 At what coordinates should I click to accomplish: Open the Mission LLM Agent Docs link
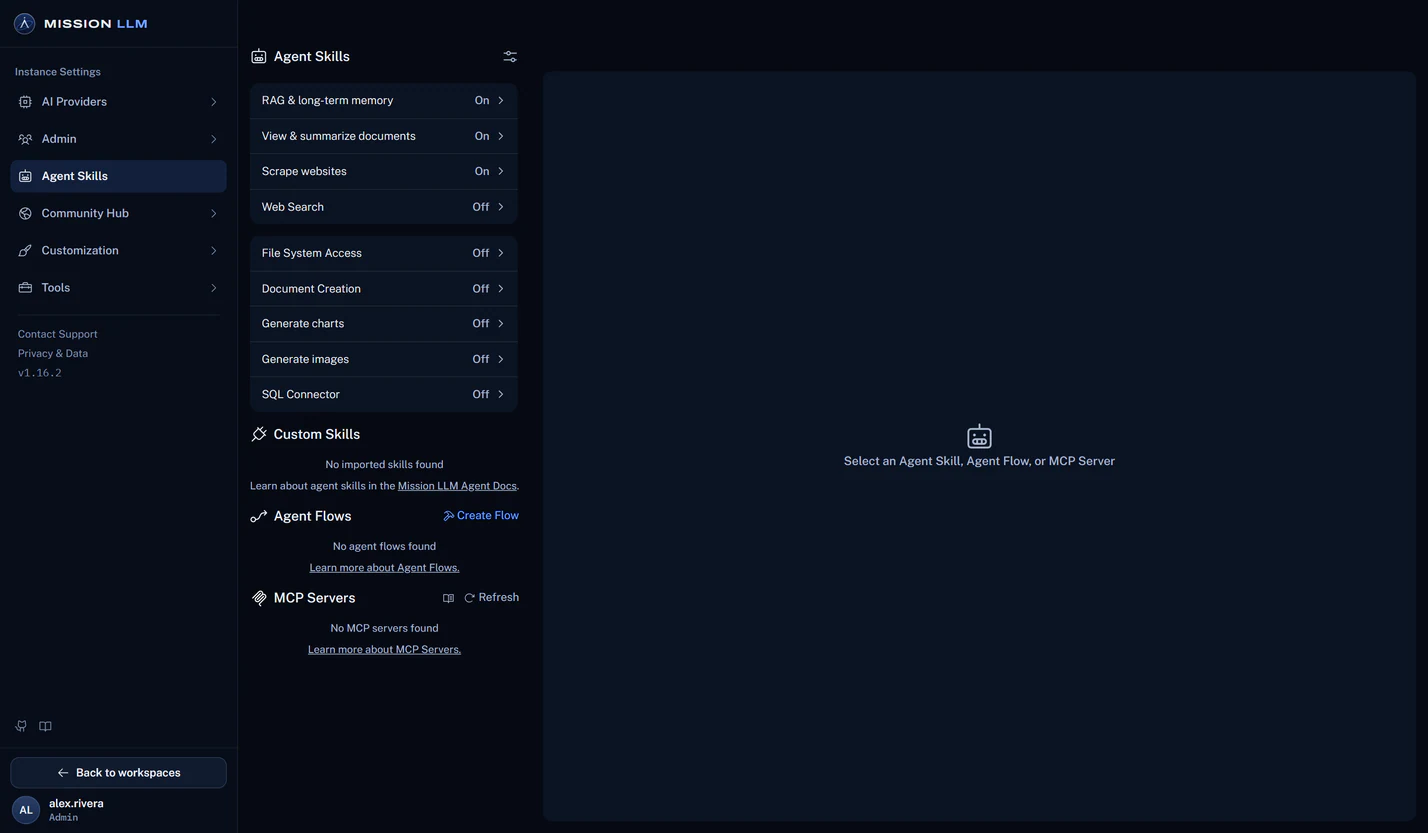click(x=457, y=486)
